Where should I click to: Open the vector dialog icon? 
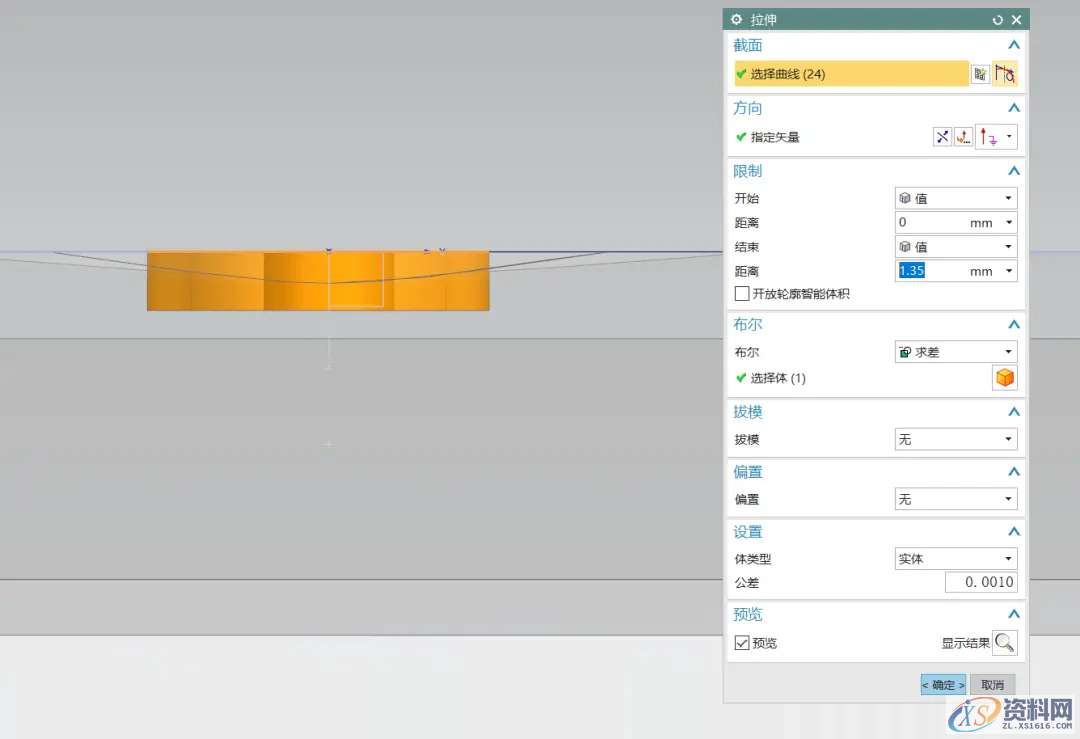click(x=964, y=137)
